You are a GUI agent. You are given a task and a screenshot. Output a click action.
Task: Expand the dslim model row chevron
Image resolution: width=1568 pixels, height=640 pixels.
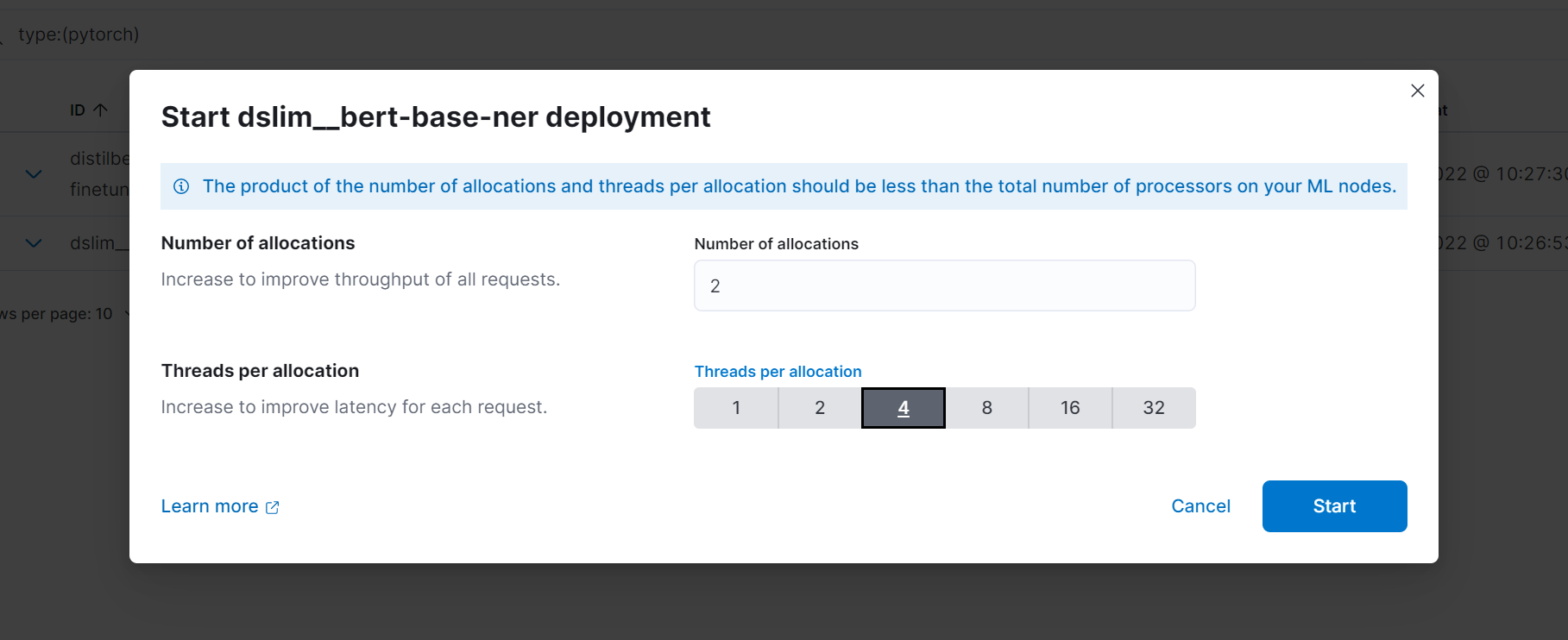coord(34,243)
